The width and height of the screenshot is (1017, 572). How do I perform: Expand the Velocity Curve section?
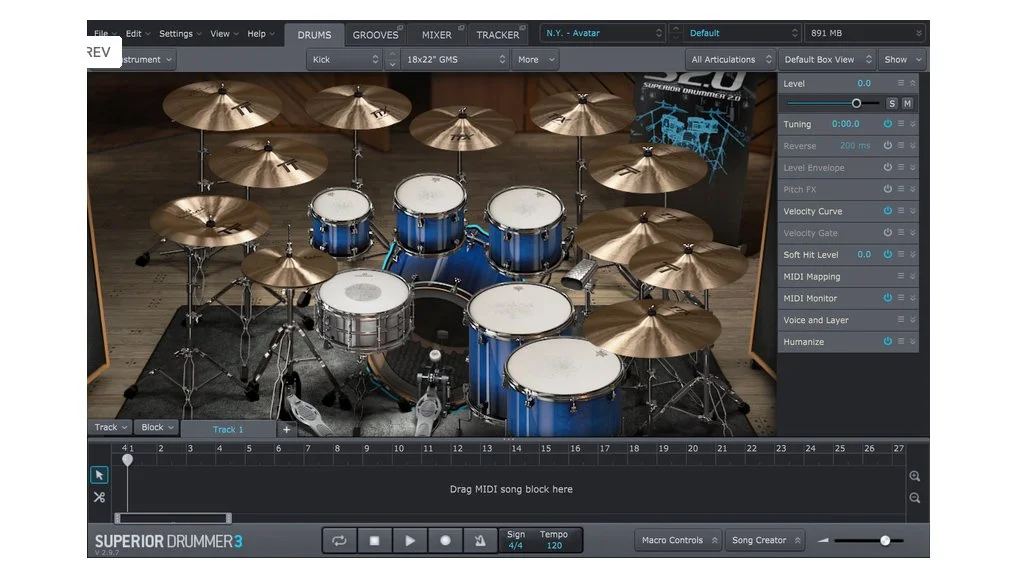(913, 211)
